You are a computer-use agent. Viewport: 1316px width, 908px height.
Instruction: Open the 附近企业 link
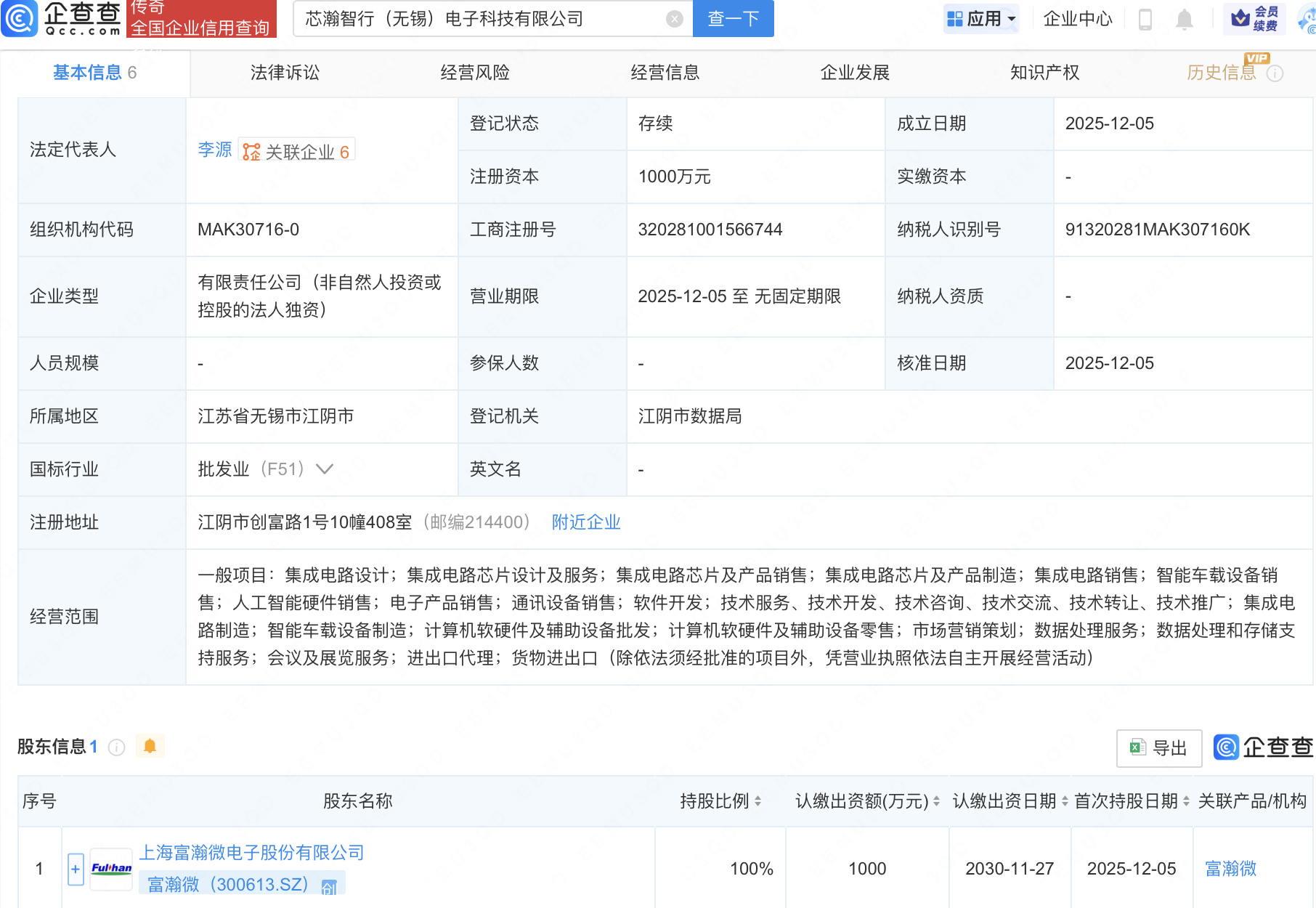[x=586, y=522]
